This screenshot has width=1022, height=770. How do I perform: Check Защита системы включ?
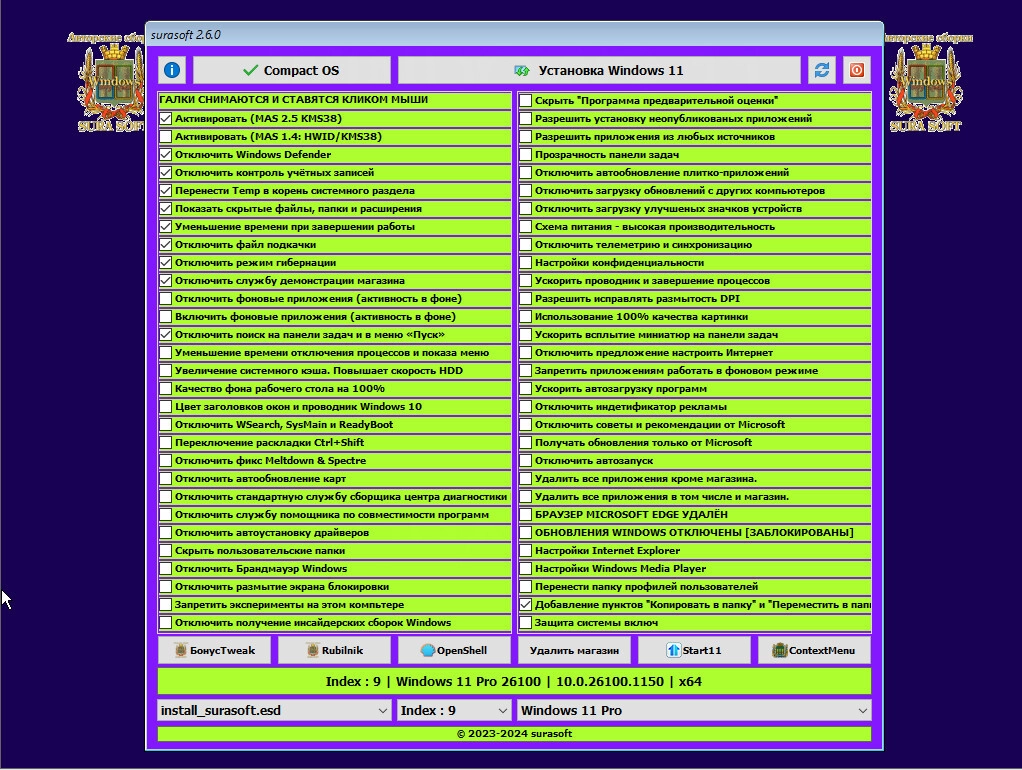coord(525,623)
